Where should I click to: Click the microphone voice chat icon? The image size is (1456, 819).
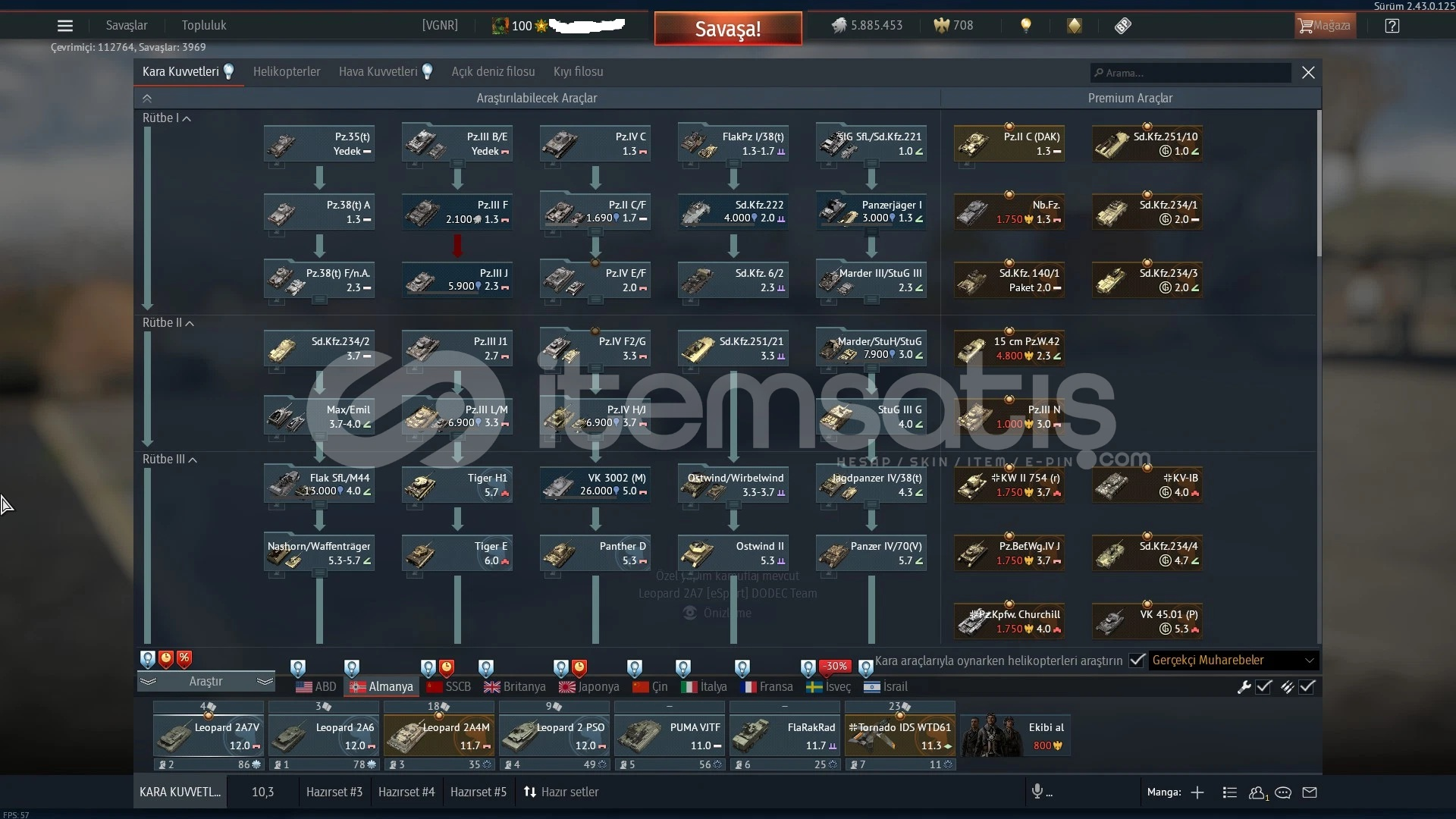click(x=1037, y=792)
